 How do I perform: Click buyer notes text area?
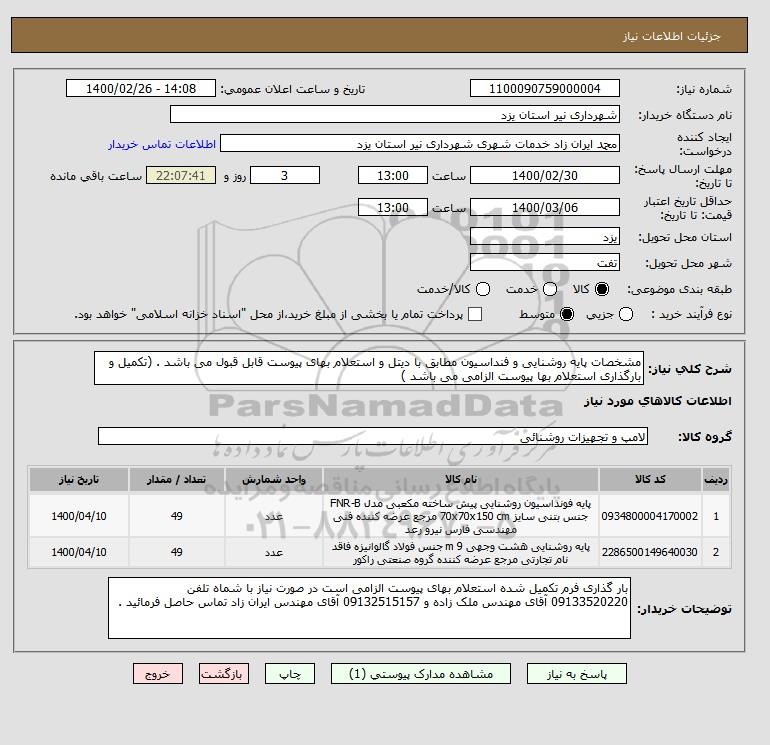pos(369,608)
